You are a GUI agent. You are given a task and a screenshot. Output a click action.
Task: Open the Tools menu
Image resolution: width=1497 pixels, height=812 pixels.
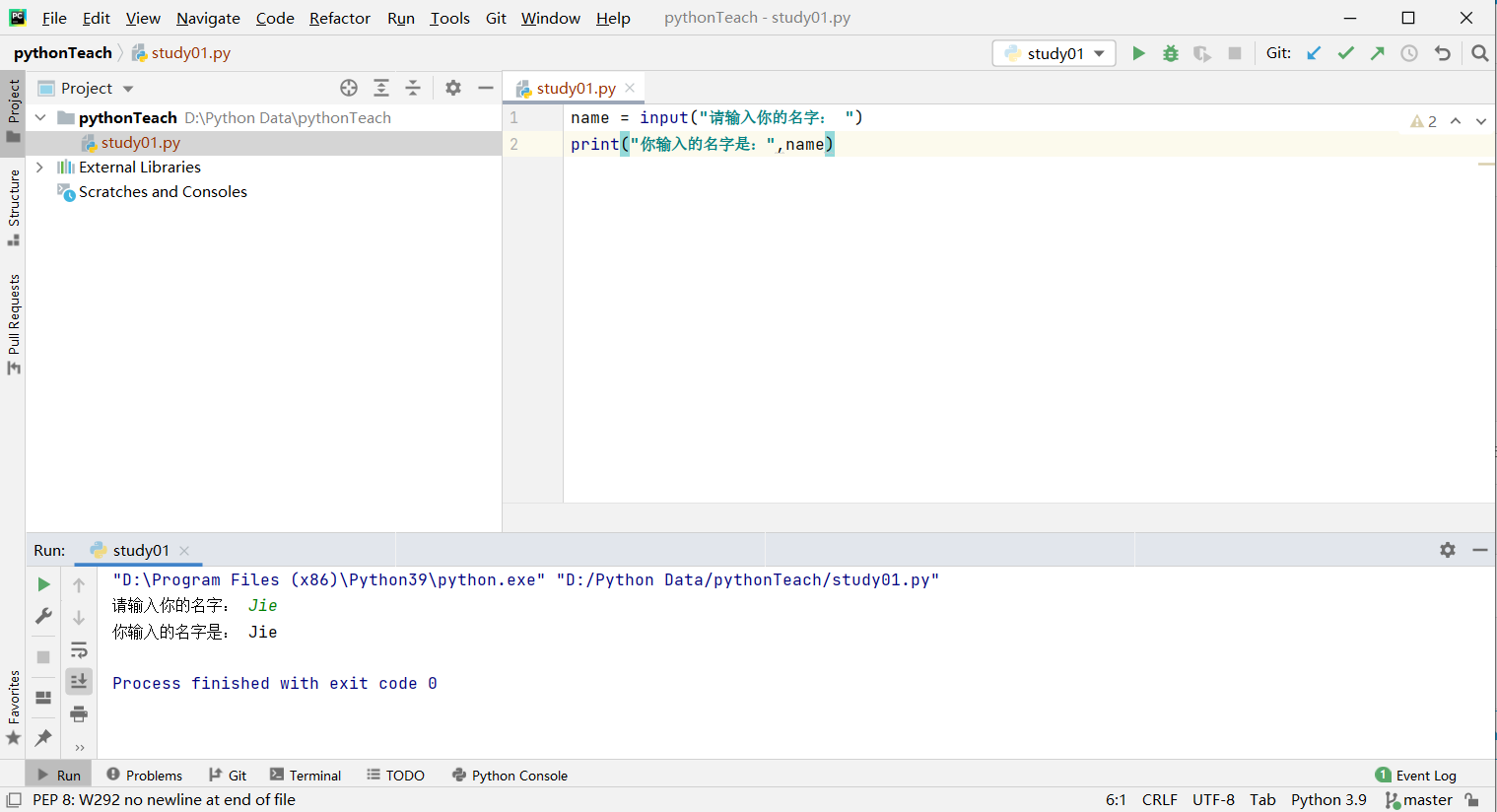tap(449, 18)
